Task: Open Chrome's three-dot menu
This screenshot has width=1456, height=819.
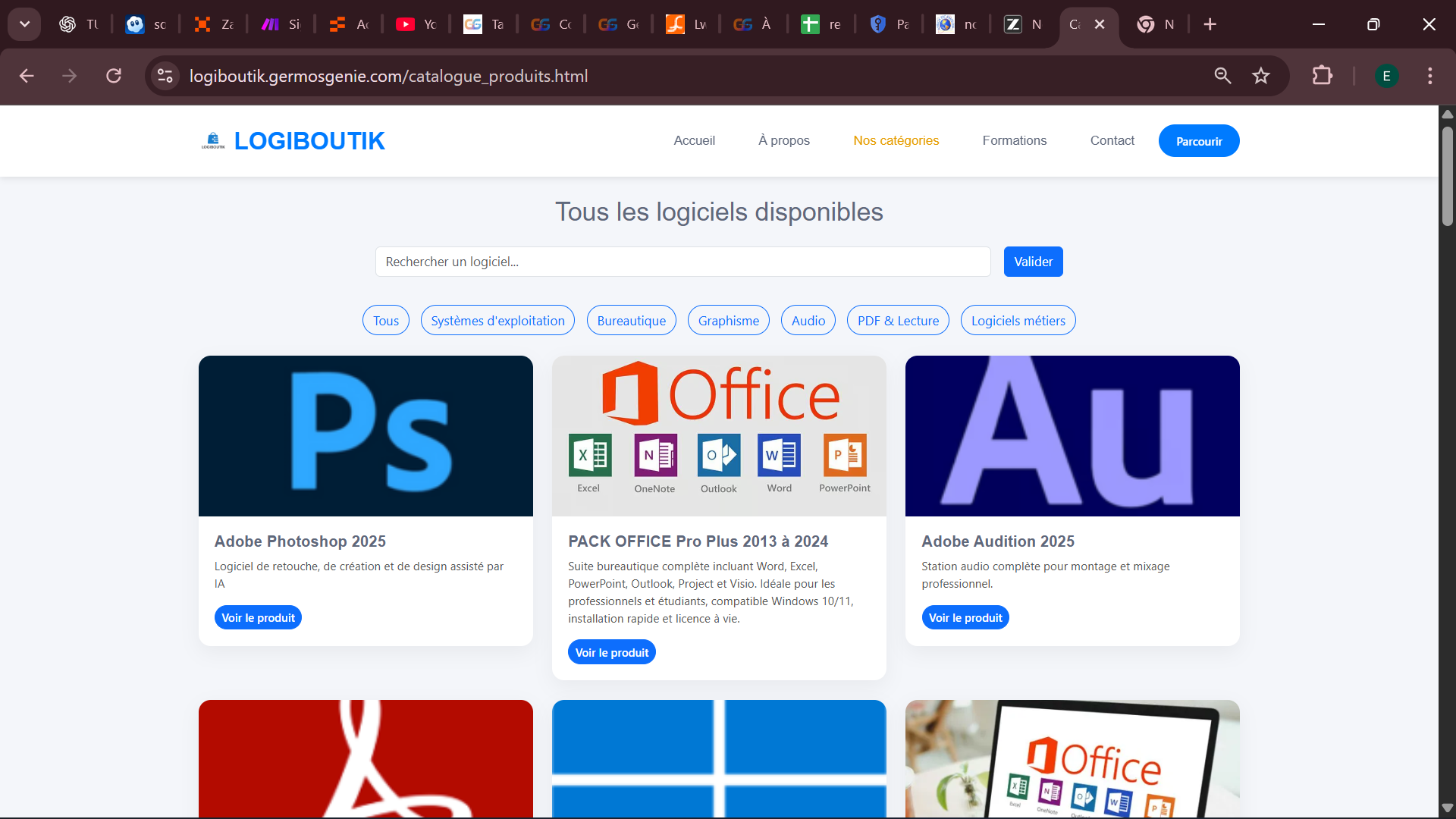Action: click(x=1430, y=76)
